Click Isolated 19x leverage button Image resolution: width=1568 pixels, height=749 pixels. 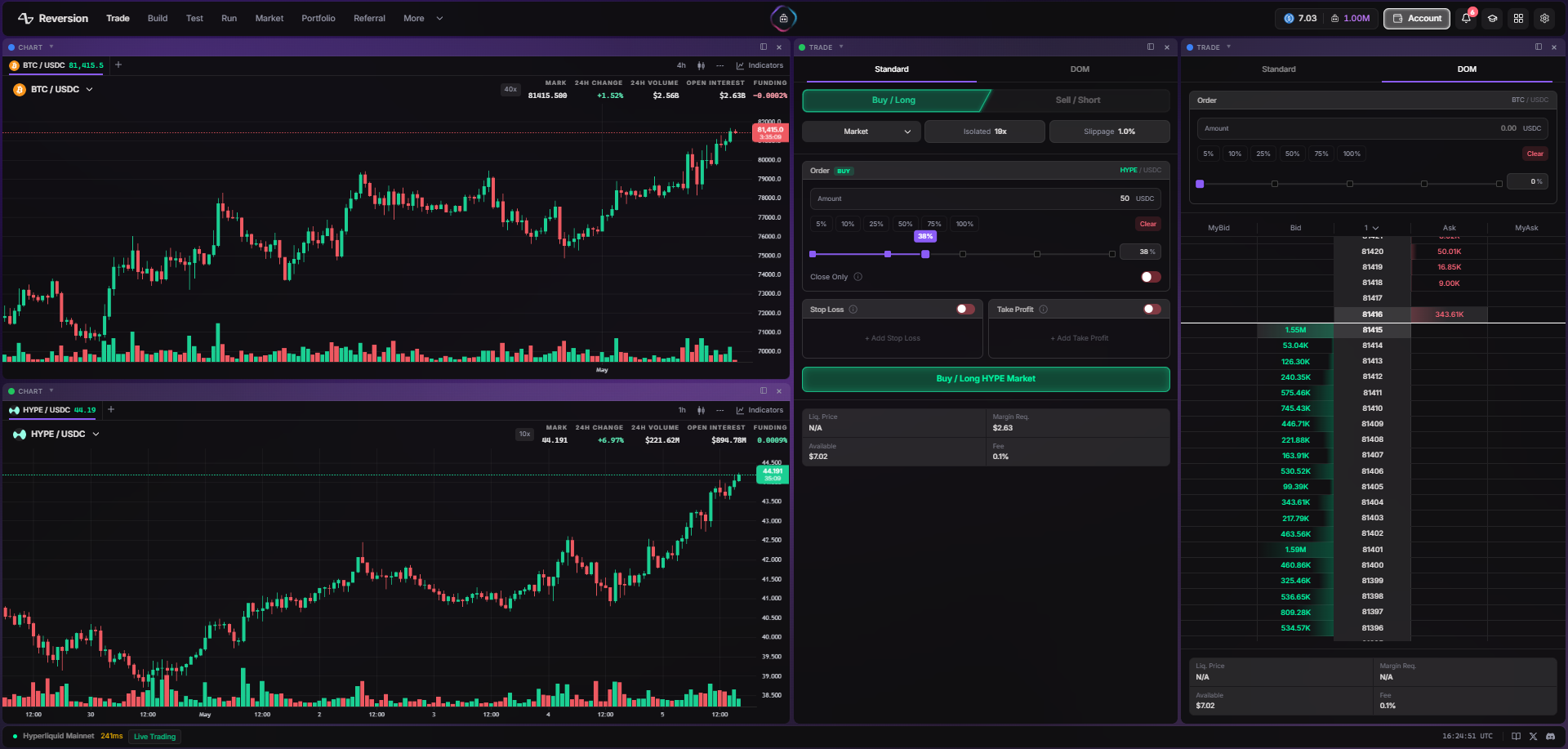click(985, 132)
